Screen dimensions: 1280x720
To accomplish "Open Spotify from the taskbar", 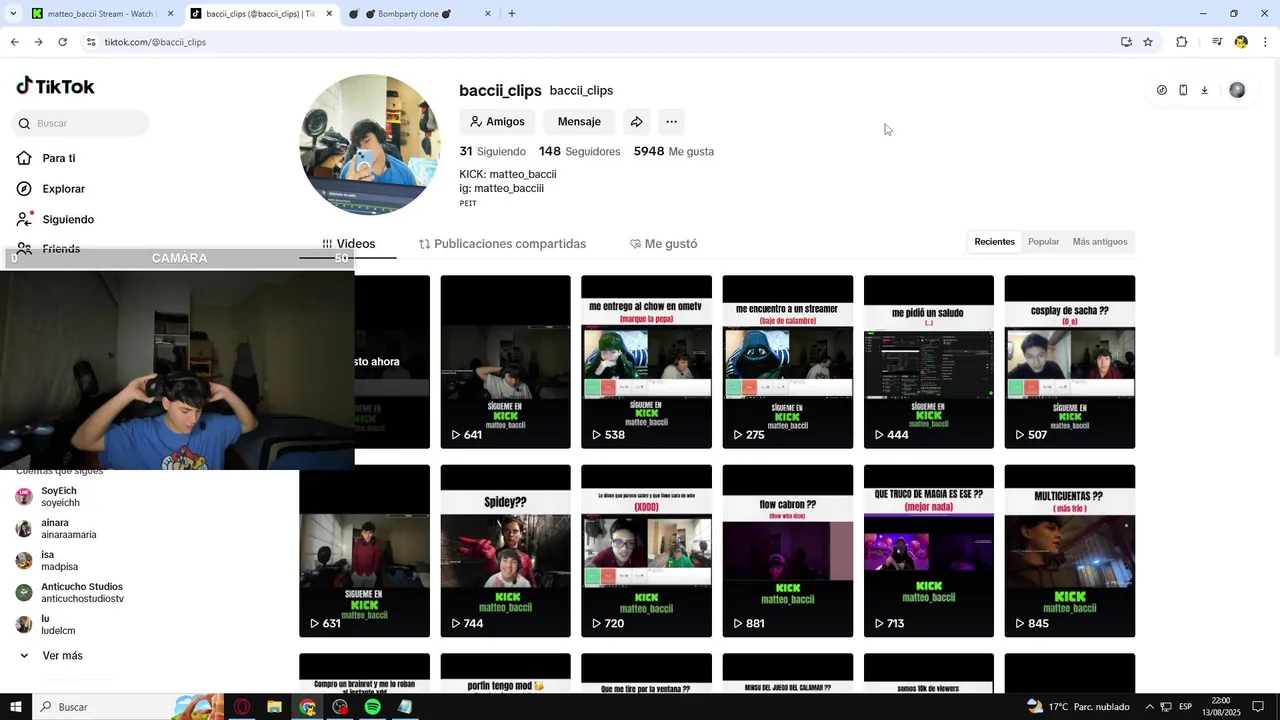I will pyautogui.click(x=372, y=707).
